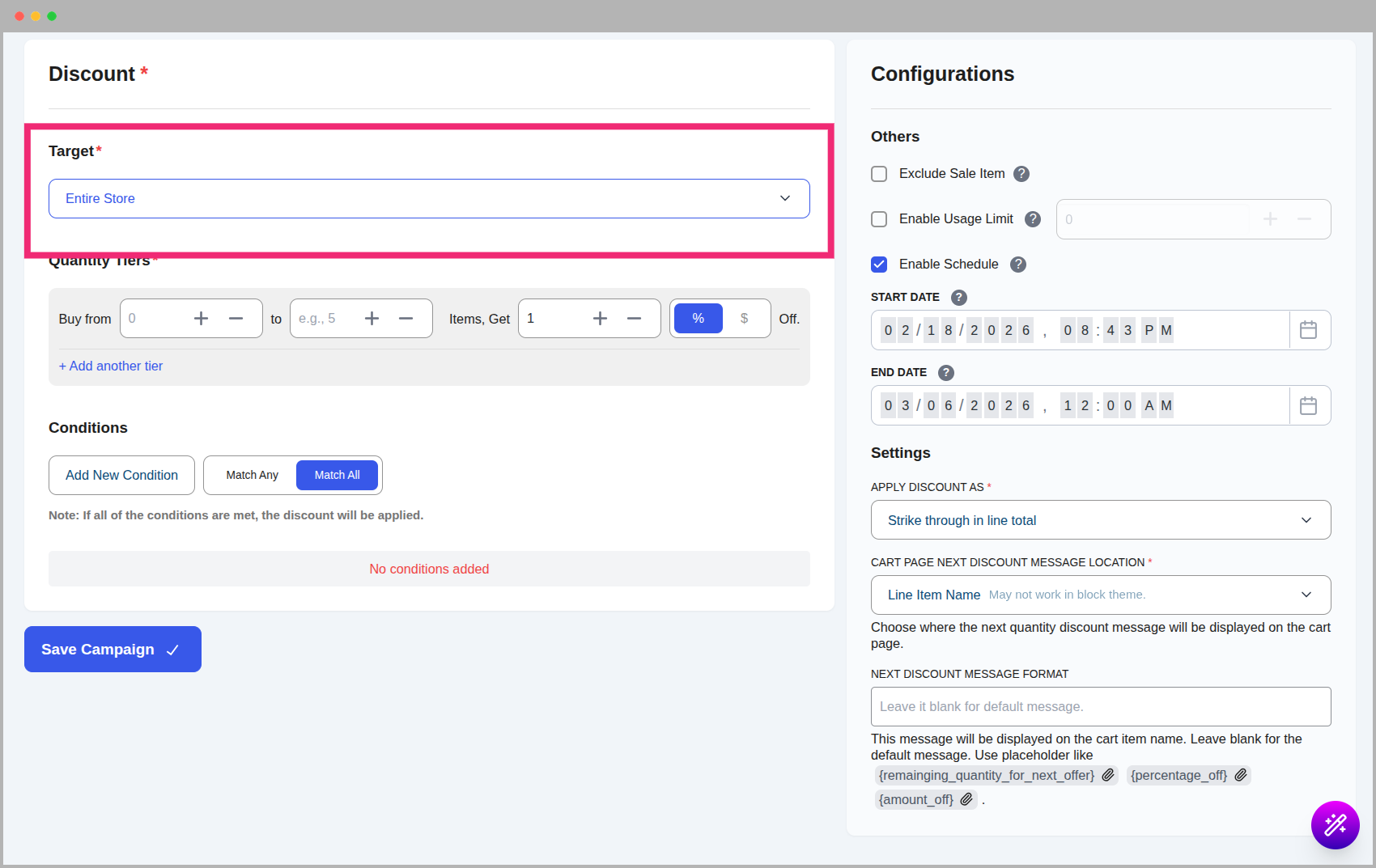Open the Line Item Name location dropdown
The width and height of the screenshot is (1376, 868).
1100,595
